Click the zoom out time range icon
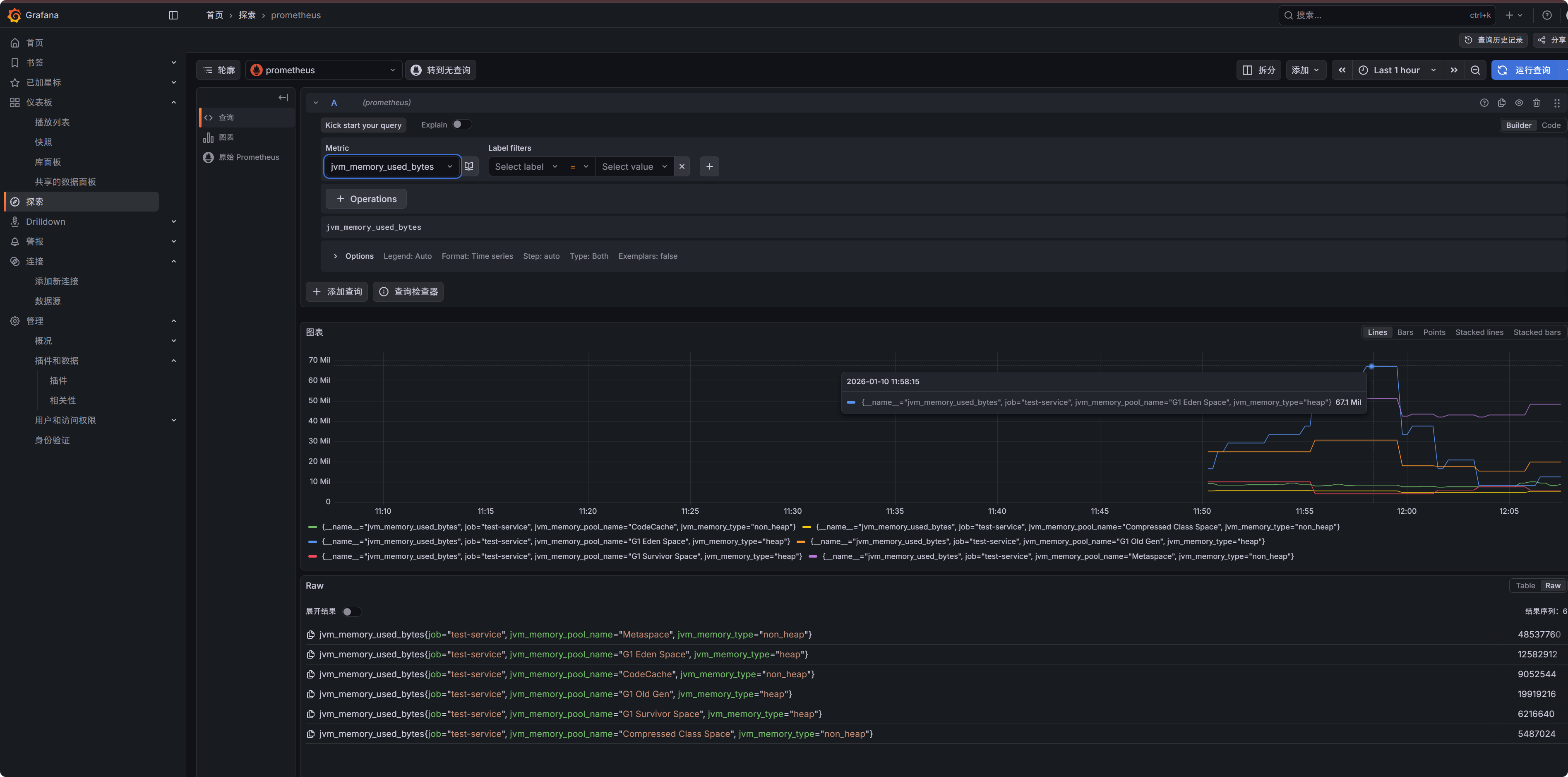The height and width of the screenshot is (777, 1568). (1475, 70)
